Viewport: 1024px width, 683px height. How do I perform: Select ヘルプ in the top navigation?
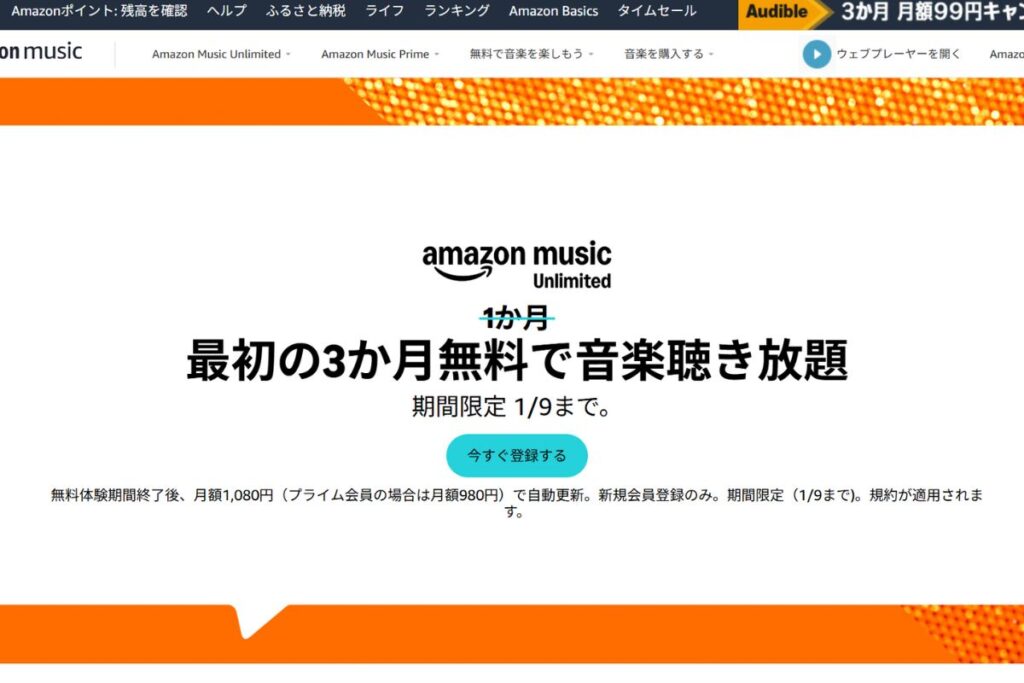coord(227,10)
